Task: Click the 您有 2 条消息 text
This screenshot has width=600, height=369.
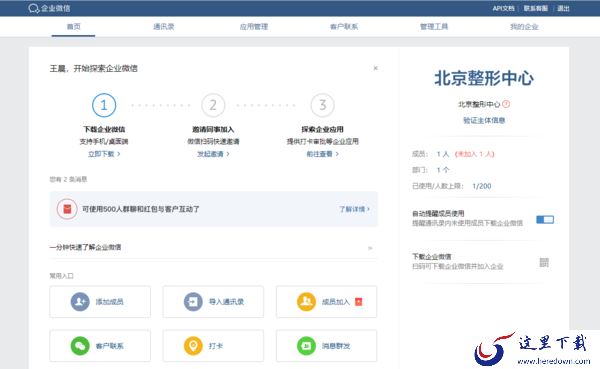Action: coord(68,179)
